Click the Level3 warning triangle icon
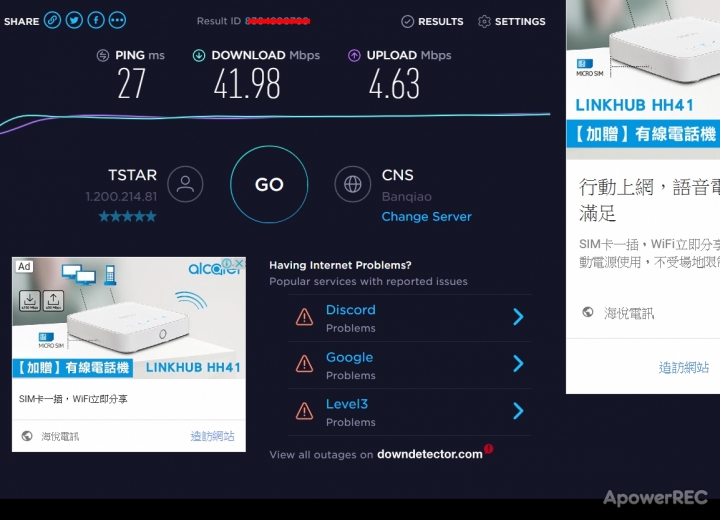This screenshot has width=720, height=520. point(304,411)
